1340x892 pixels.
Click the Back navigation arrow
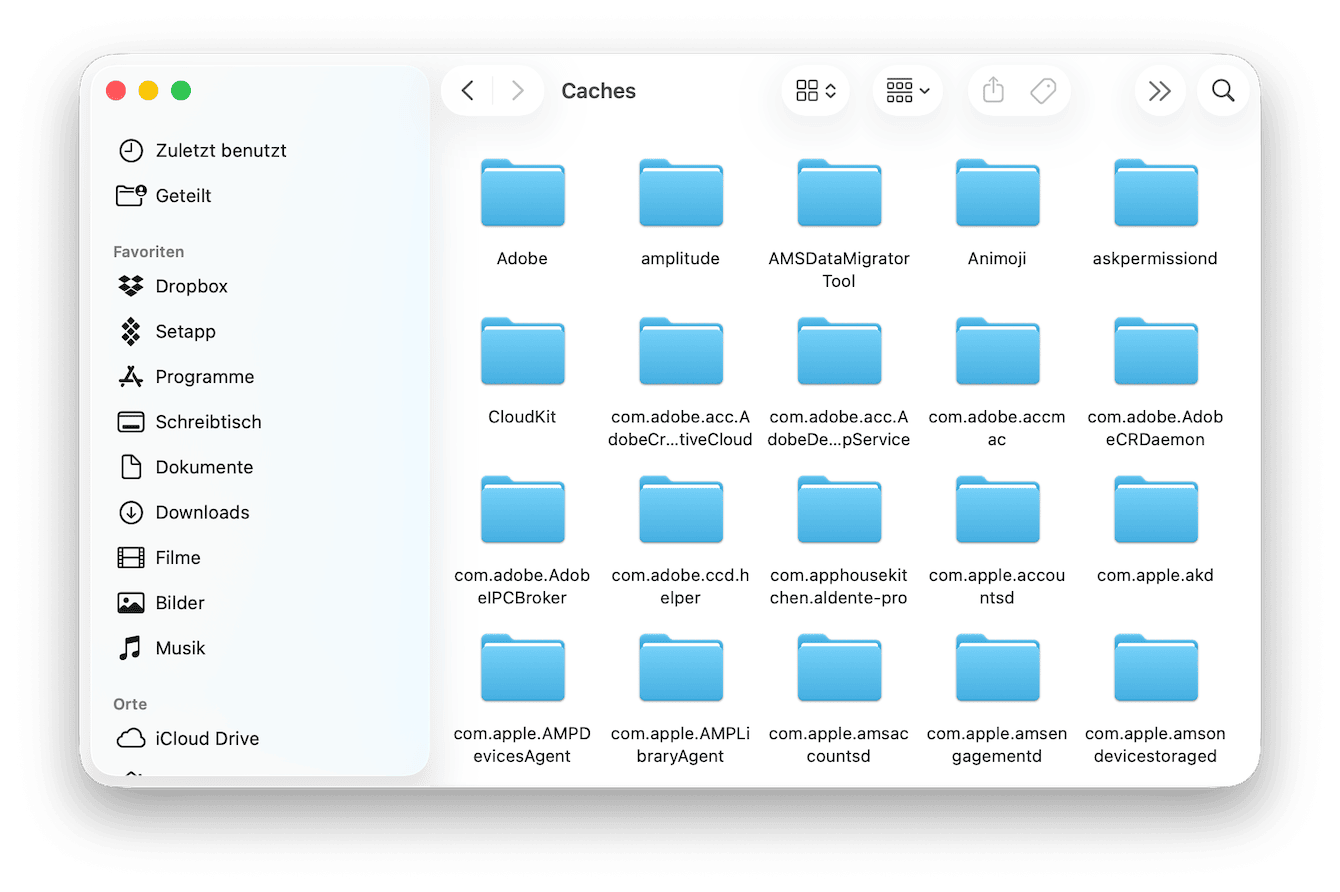[468, 91]
